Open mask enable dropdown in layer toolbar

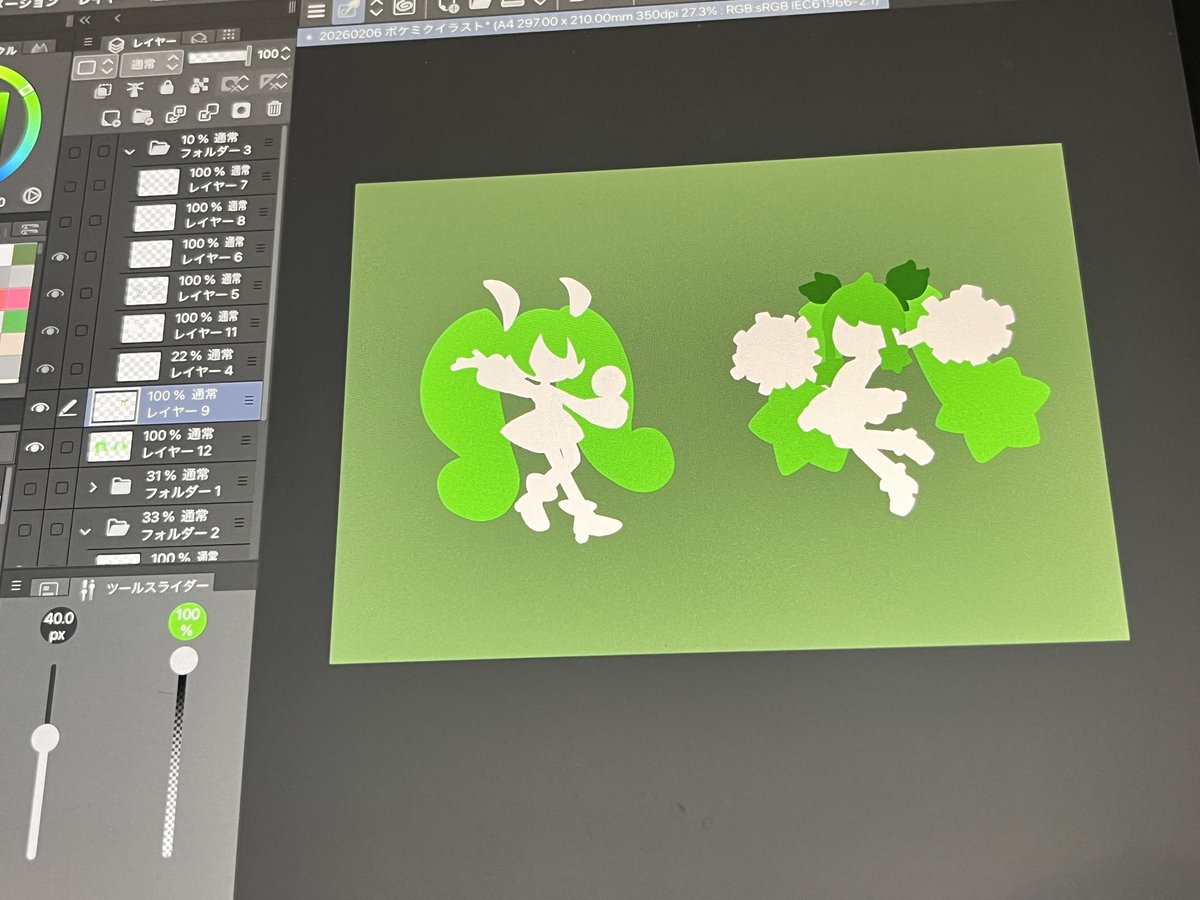tap(236, 85)
